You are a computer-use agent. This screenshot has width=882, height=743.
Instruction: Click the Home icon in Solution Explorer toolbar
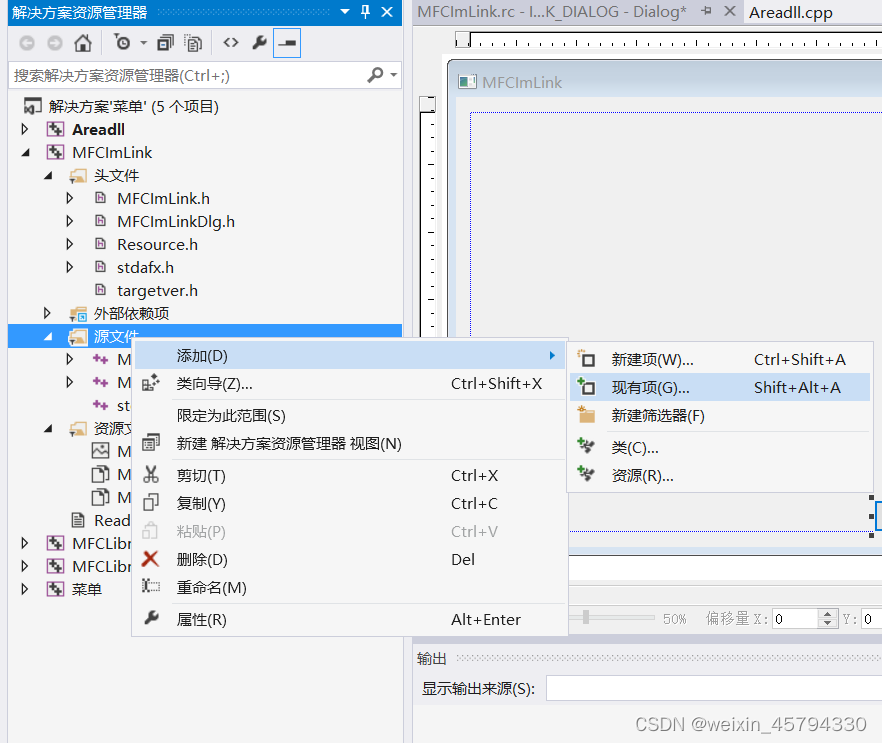coord(82,43)
